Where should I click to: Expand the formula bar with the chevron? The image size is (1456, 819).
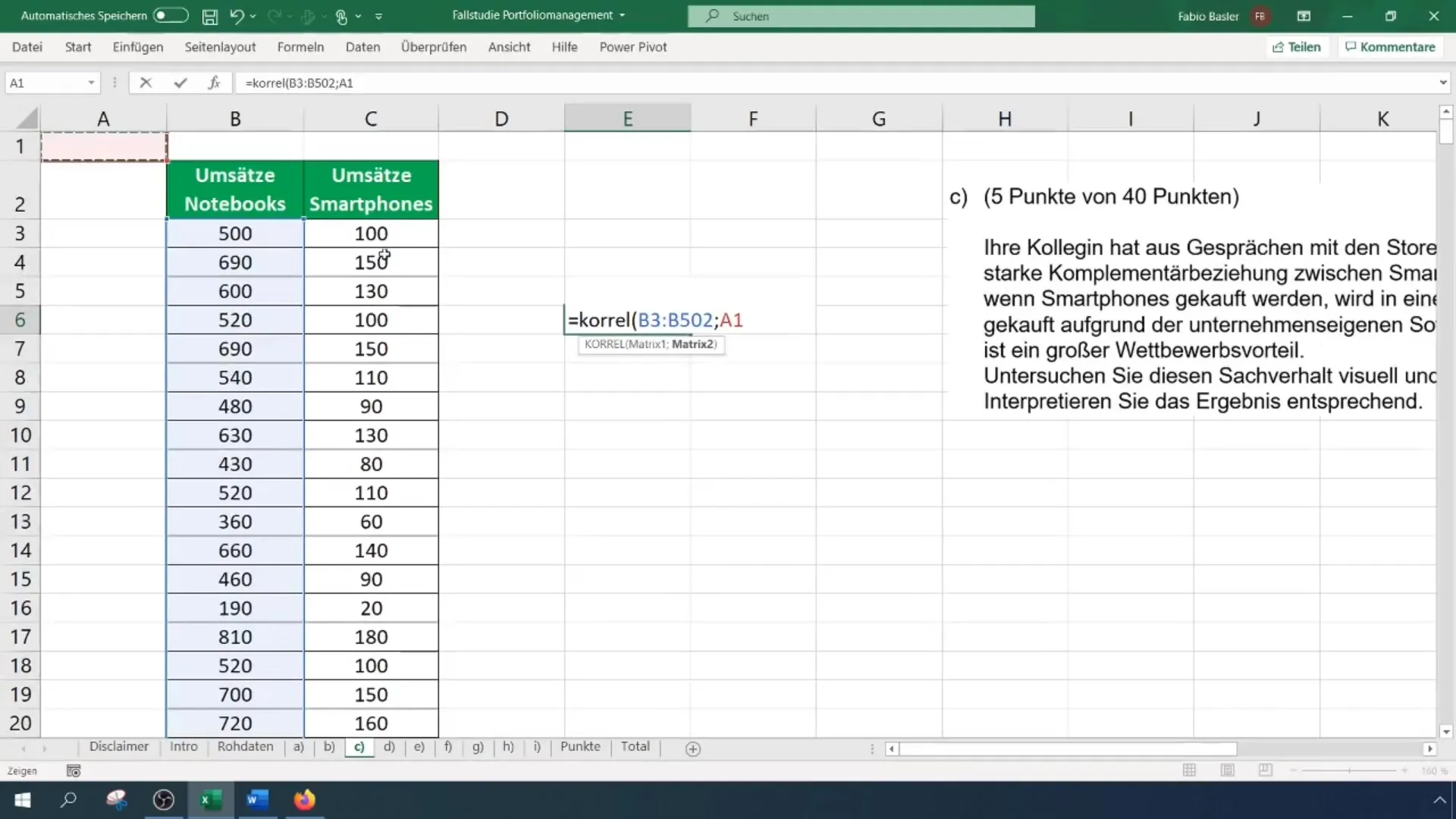pos(1443,83)
